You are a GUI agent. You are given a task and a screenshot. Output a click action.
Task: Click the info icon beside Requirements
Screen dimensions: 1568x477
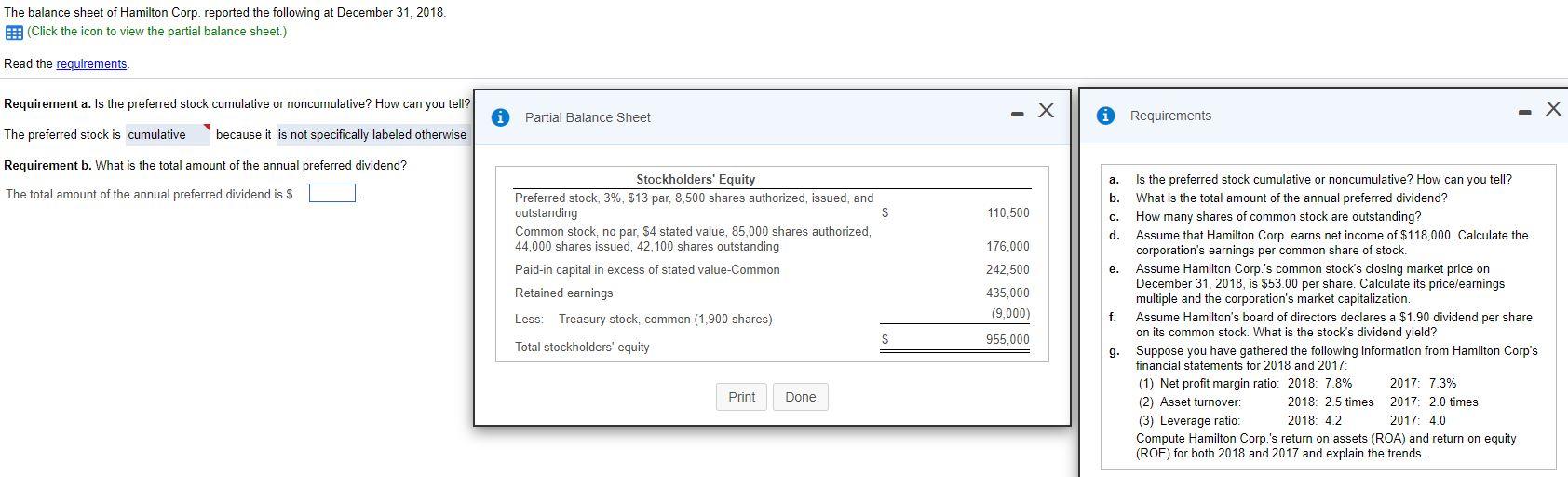tap(1106, 116)
